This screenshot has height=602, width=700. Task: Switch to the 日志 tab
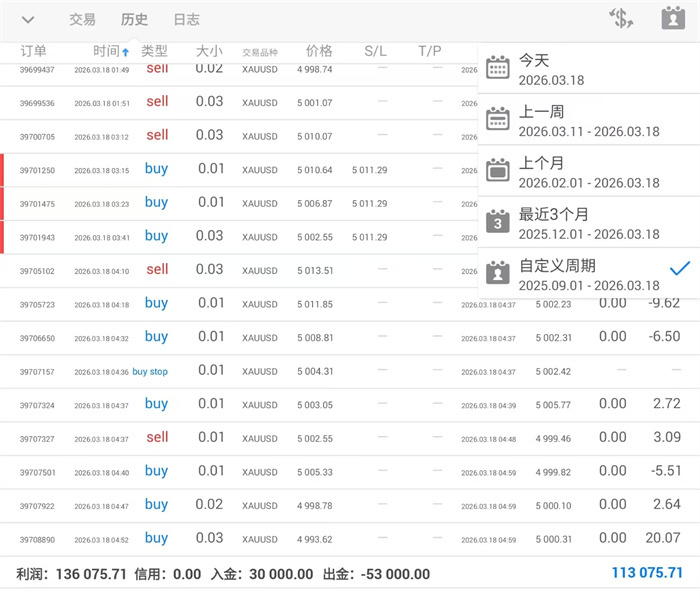(x=186, y=20)
